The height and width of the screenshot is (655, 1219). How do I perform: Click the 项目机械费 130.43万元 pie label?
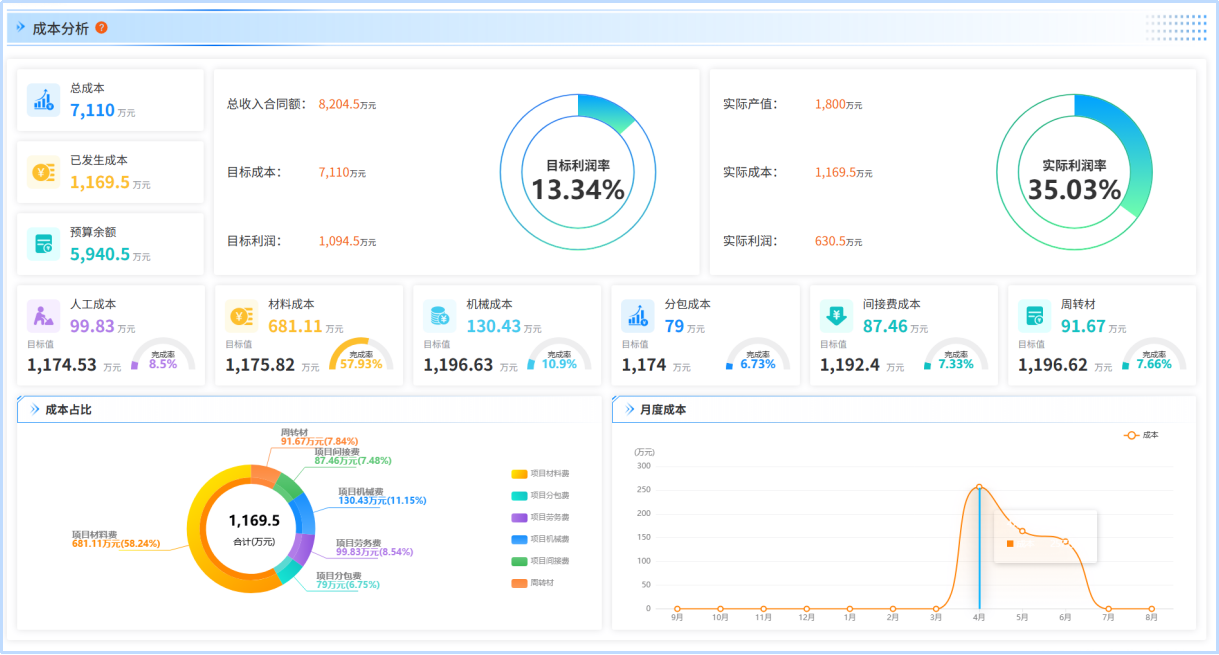[x=382, y=496]
